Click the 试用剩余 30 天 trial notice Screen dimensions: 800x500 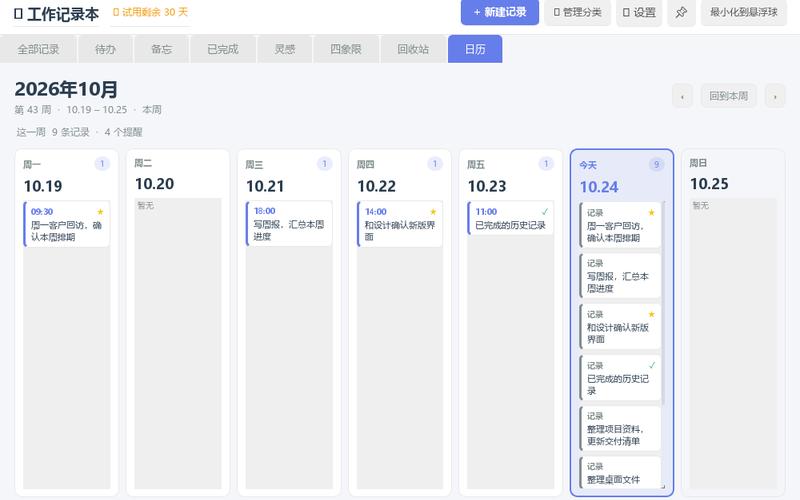[x=151, y=12]
